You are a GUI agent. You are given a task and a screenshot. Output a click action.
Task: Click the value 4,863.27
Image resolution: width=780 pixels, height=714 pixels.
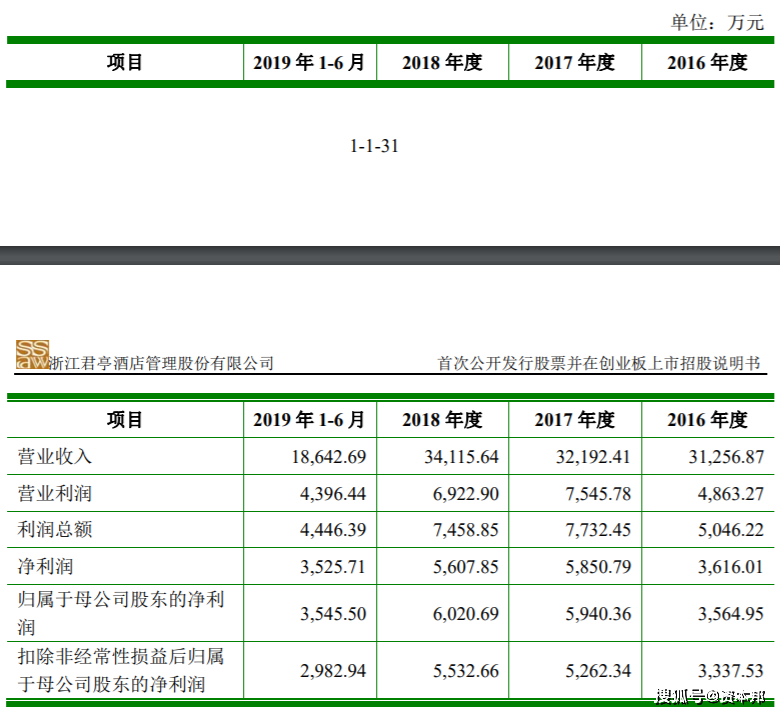(731, 494)
